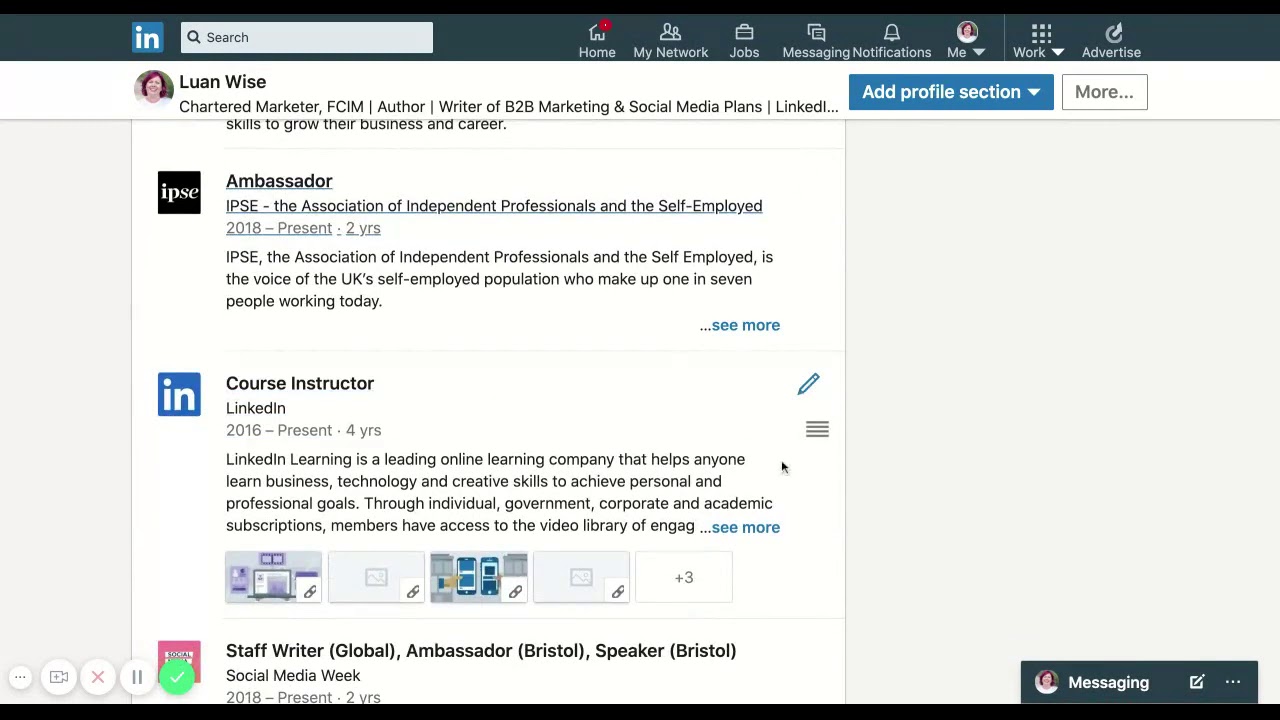Open My Network icon
Viewport: 1280px width, 720px height.
point(670,41)
